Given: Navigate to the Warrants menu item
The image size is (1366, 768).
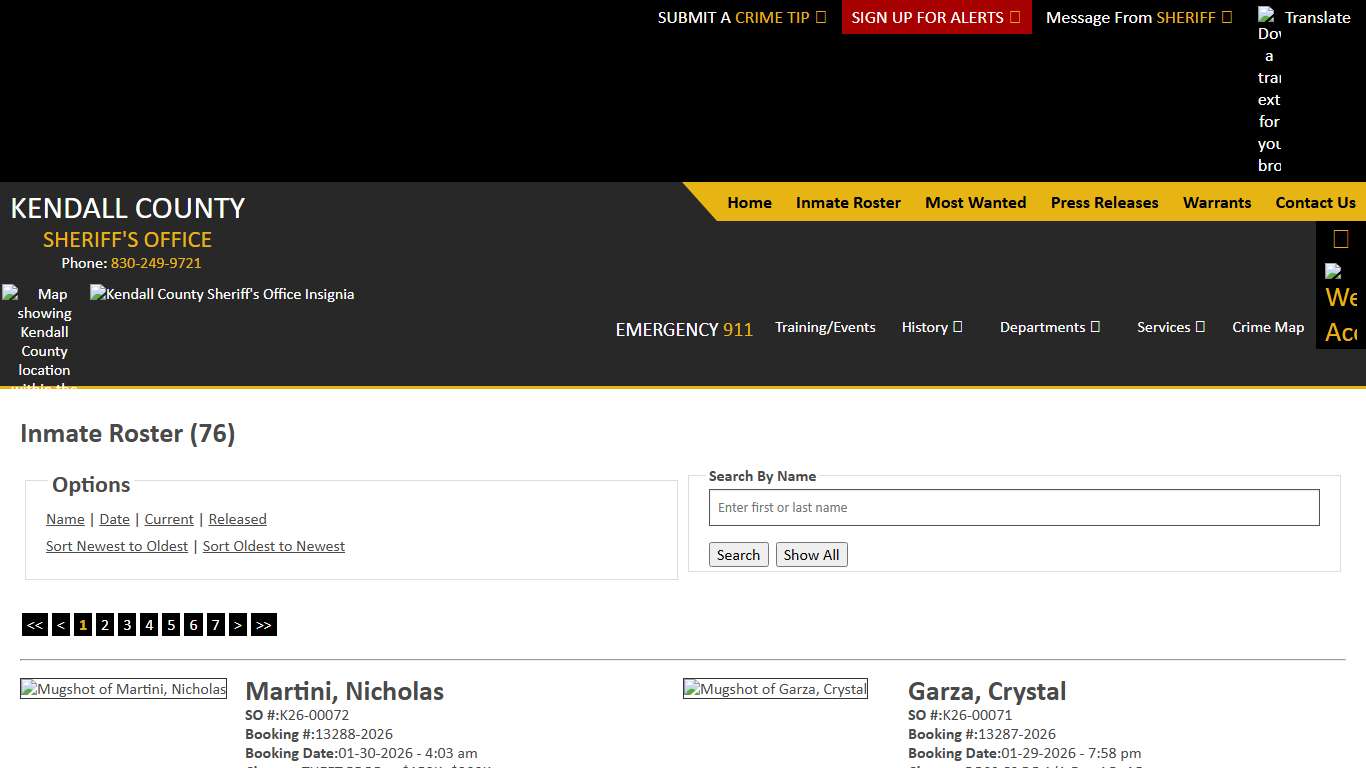Looking at the screenshot, I should (1216, 202).
